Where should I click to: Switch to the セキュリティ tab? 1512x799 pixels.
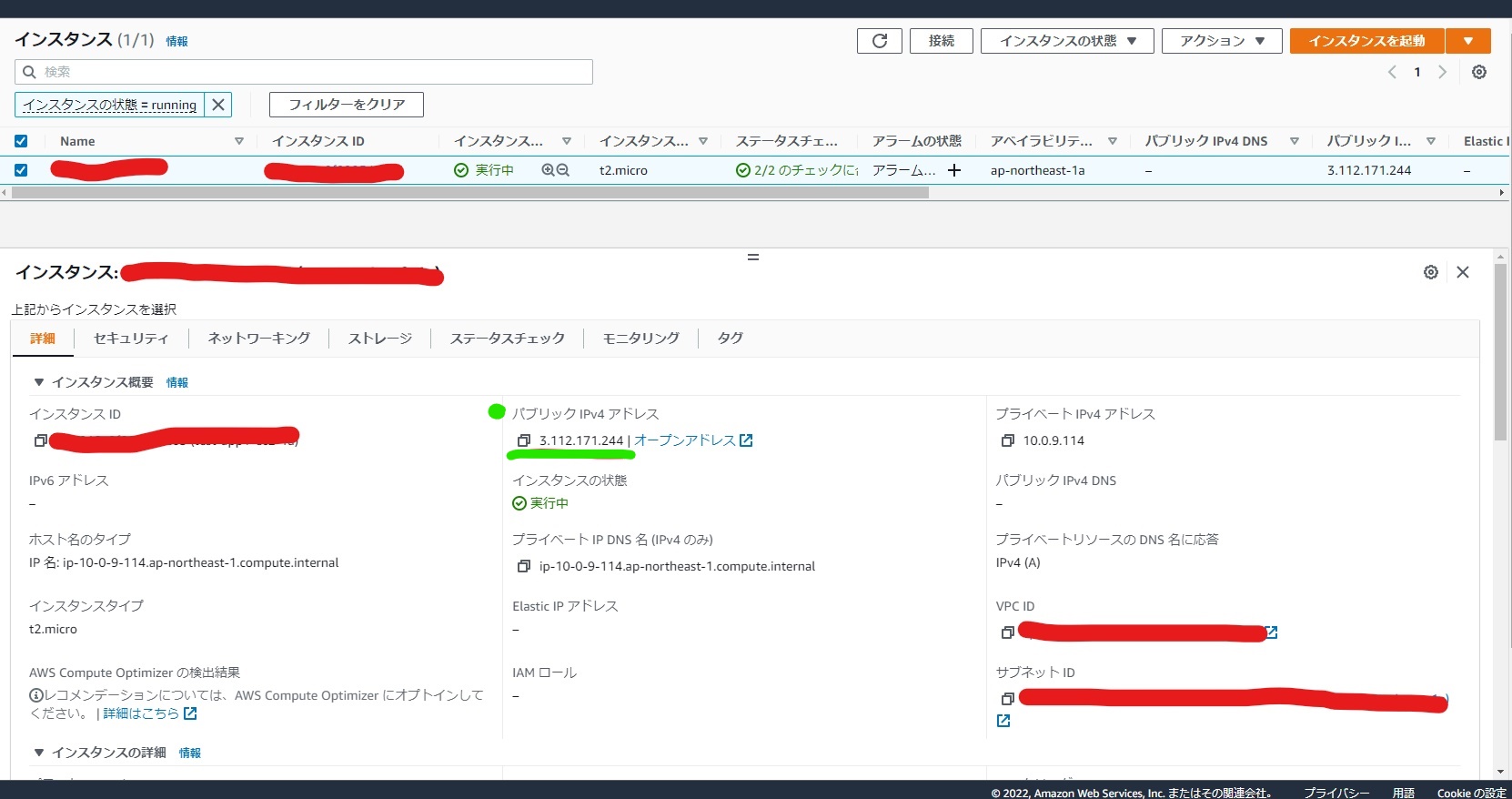[x=131, y=339]
